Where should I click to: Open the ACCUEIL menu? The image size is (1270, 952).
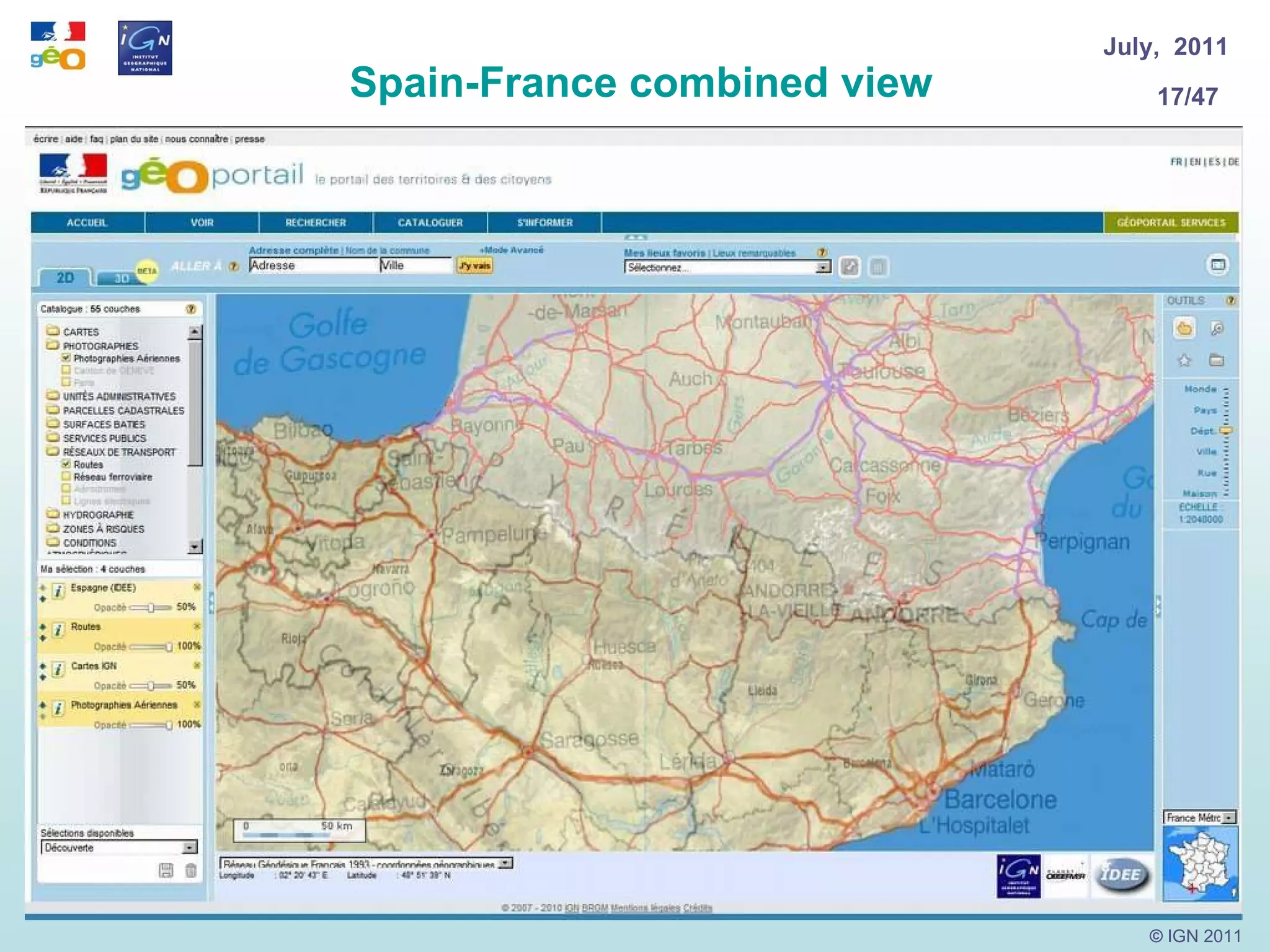(87, 223)
